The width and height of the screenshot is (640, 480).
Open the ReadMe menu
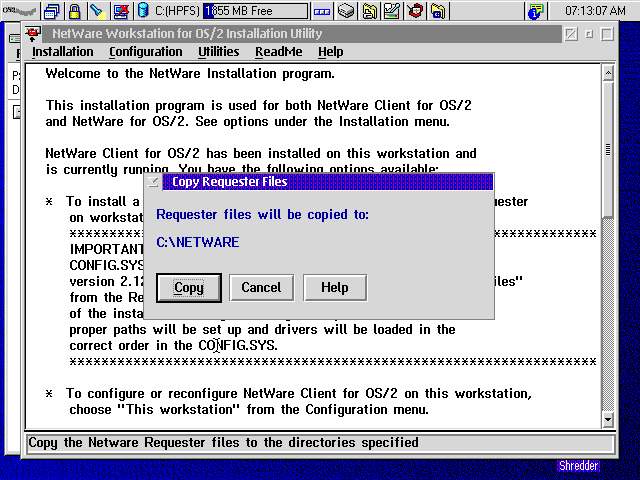click(x=279, y=52)
